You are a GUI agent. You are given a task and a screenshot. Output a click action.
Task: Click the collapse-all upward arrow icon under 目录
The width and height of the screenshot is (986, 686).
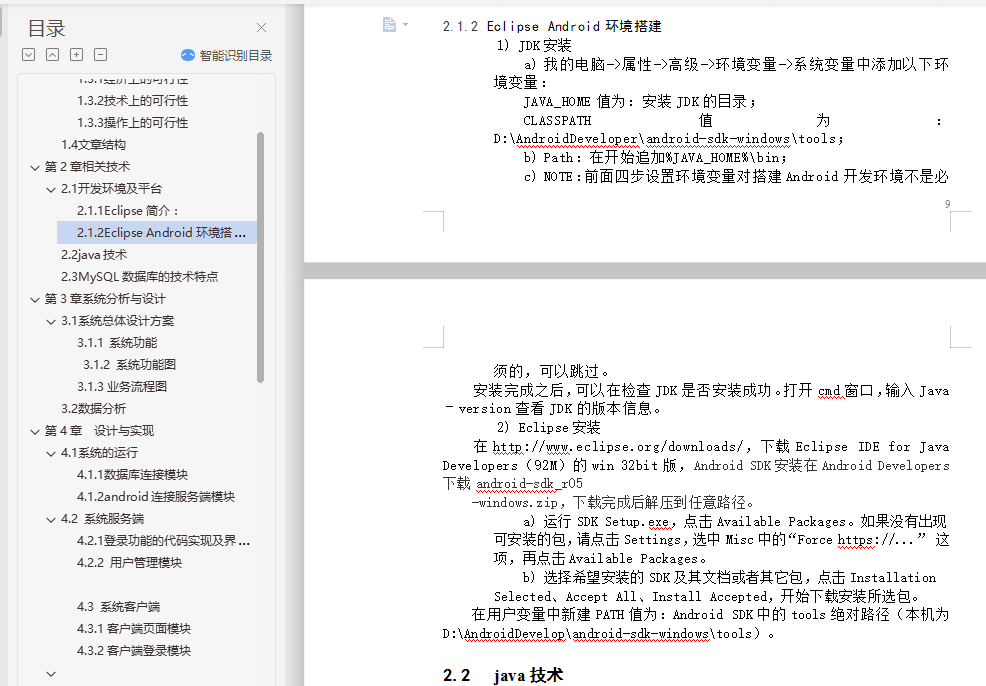pyautogui.click(x=52, y=55)
